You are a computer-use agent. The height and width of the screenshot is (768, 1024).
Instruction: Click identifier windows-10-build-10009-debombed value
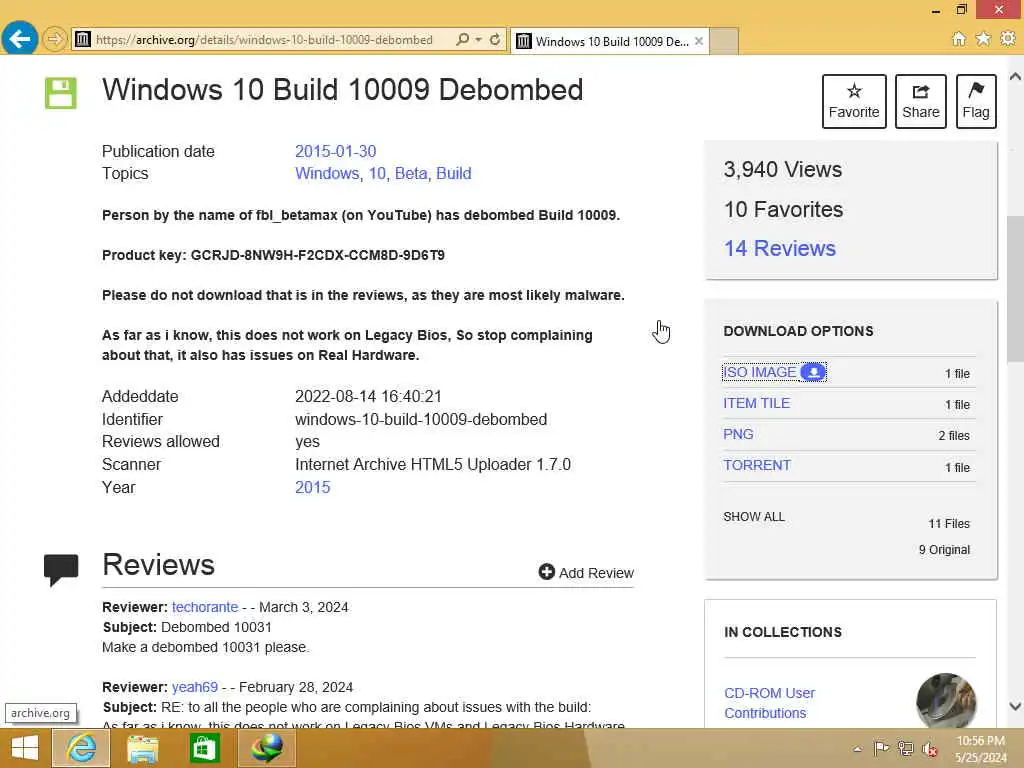pyautogui.click(x=421, y=419)
